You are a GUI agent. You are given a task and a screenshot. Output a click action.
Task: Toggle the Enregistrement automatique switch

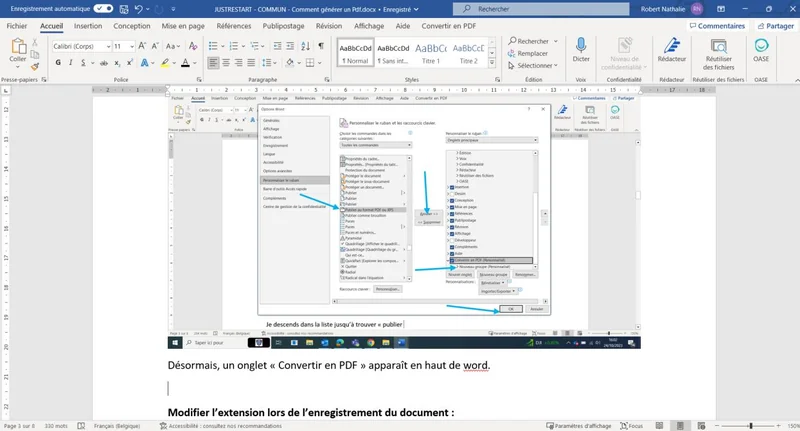pos(104,8)
